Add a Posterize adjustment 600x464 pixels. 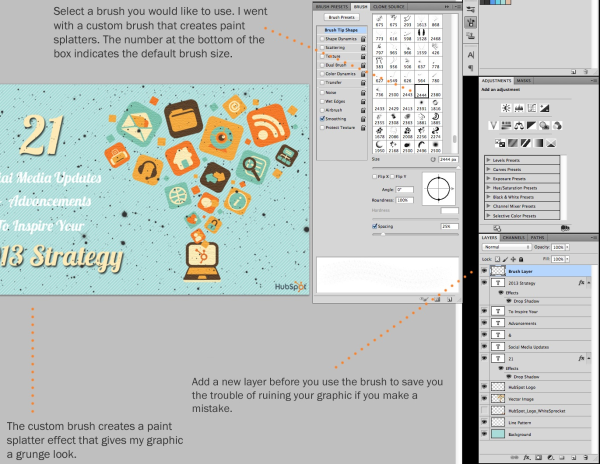(513, 143)
